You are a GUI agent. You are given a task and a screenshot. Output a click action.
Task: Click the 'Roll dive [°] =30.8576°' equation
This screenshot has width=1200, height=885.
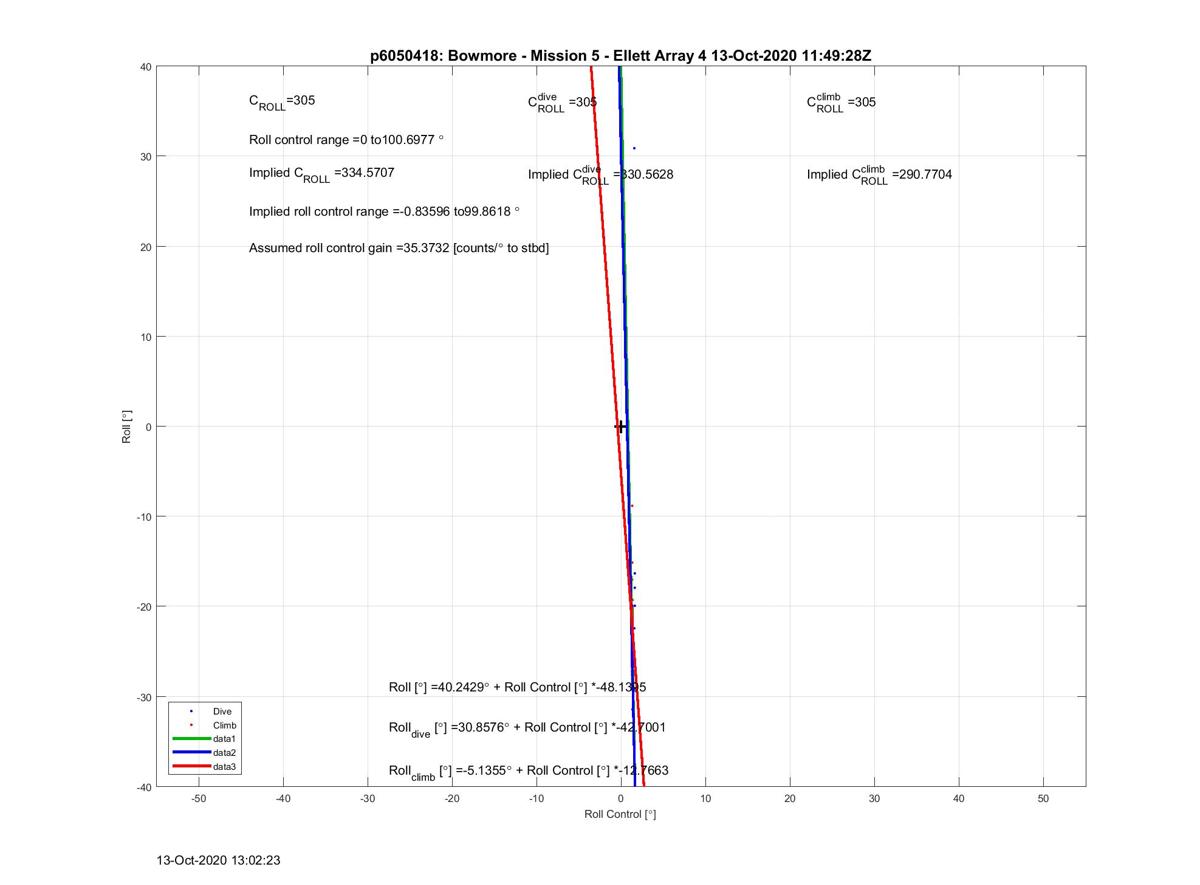pyautogui.click(x=527, y=729)
